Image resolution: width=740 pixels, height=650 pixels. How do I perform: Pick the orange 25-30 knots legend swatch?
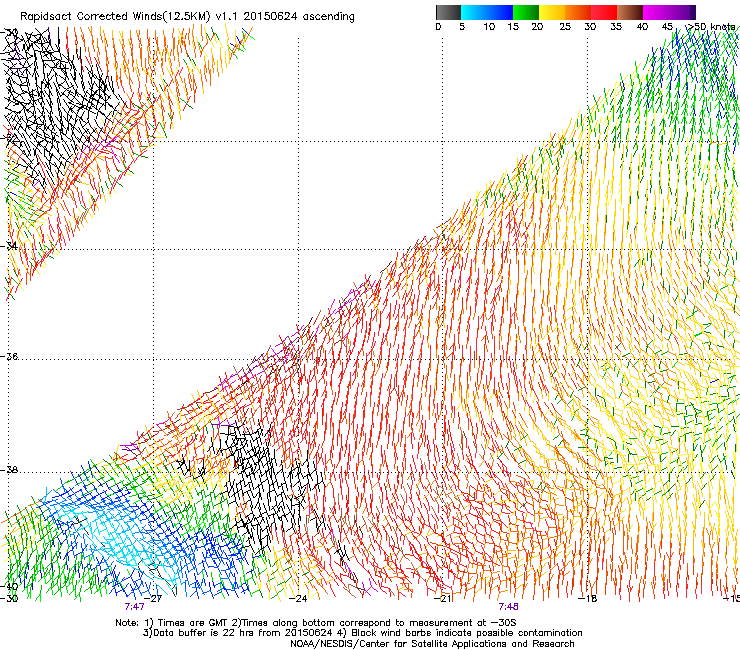(578, 12)
